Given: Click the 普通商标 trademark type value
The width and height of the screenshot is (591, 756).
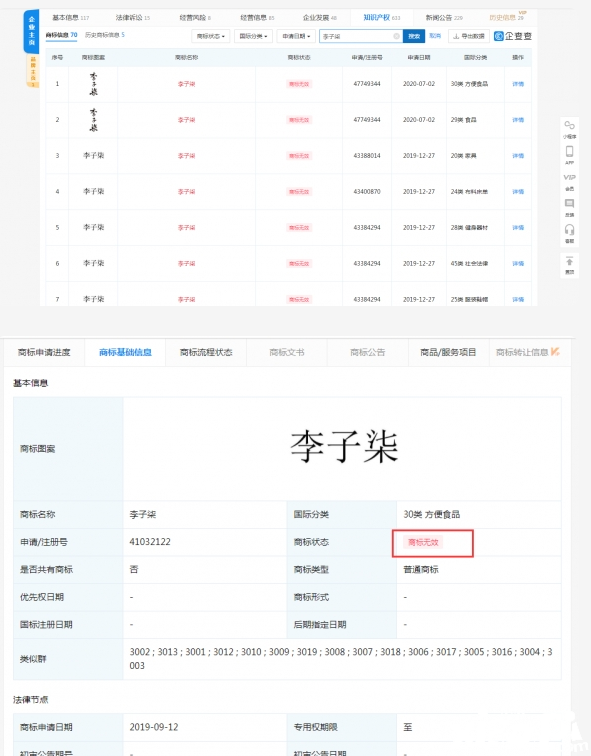Looking at the screenshot, I should click(421, 569).
